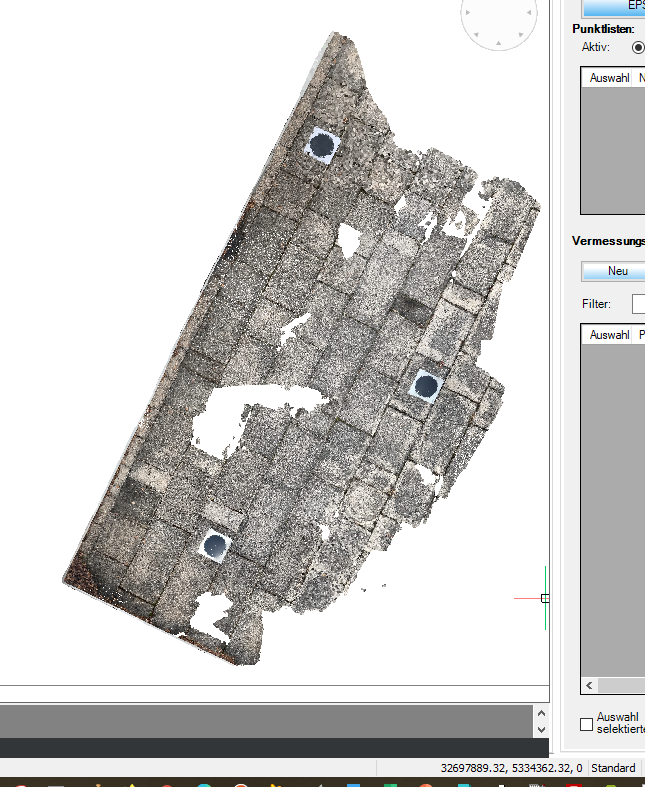Click the bottom-left circular target marker
Viewport: 645px width, 787px height.
coord(215,546)
